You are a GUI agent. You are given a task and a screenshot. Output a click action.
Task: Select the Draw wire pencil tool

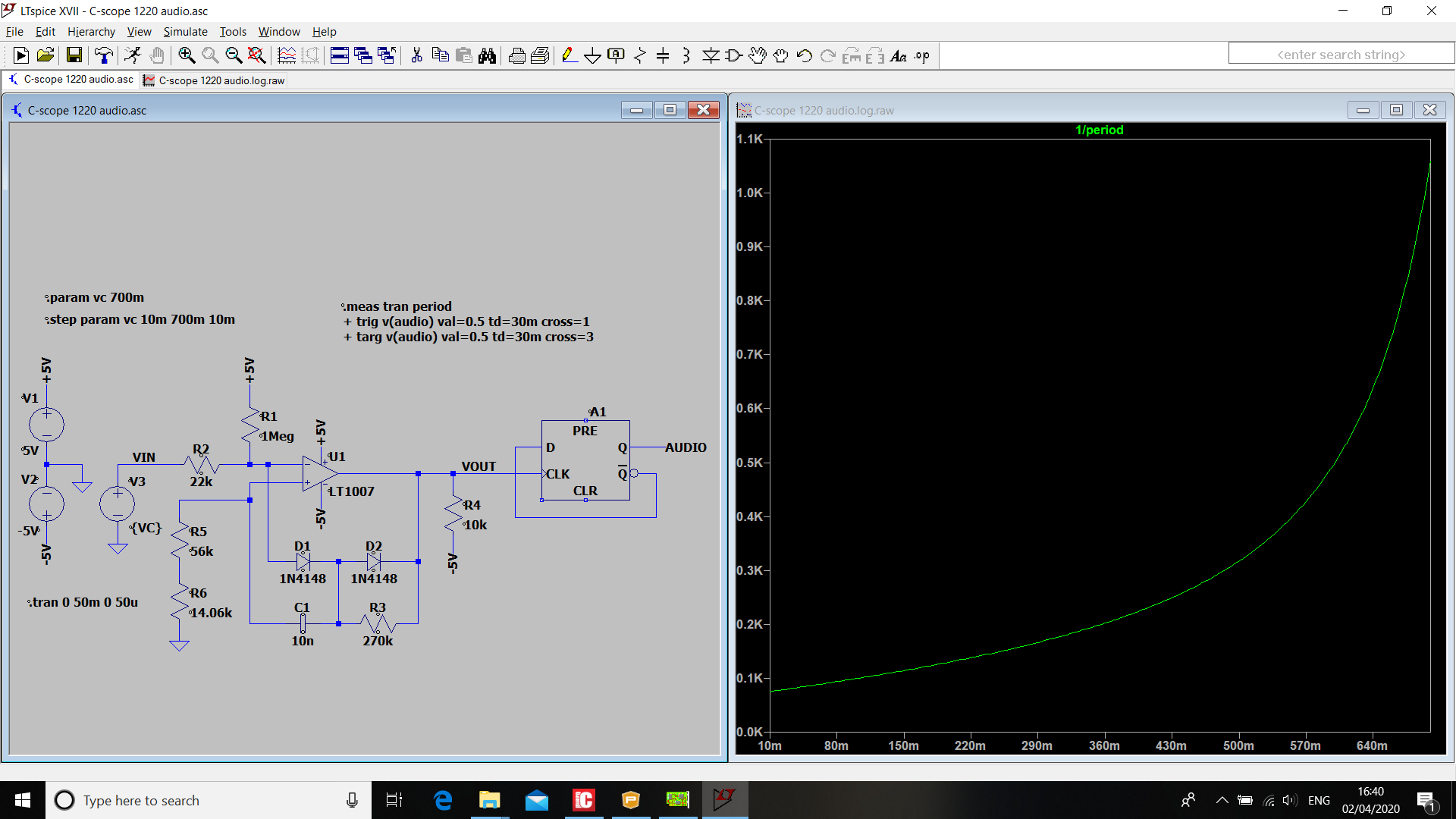569,55
